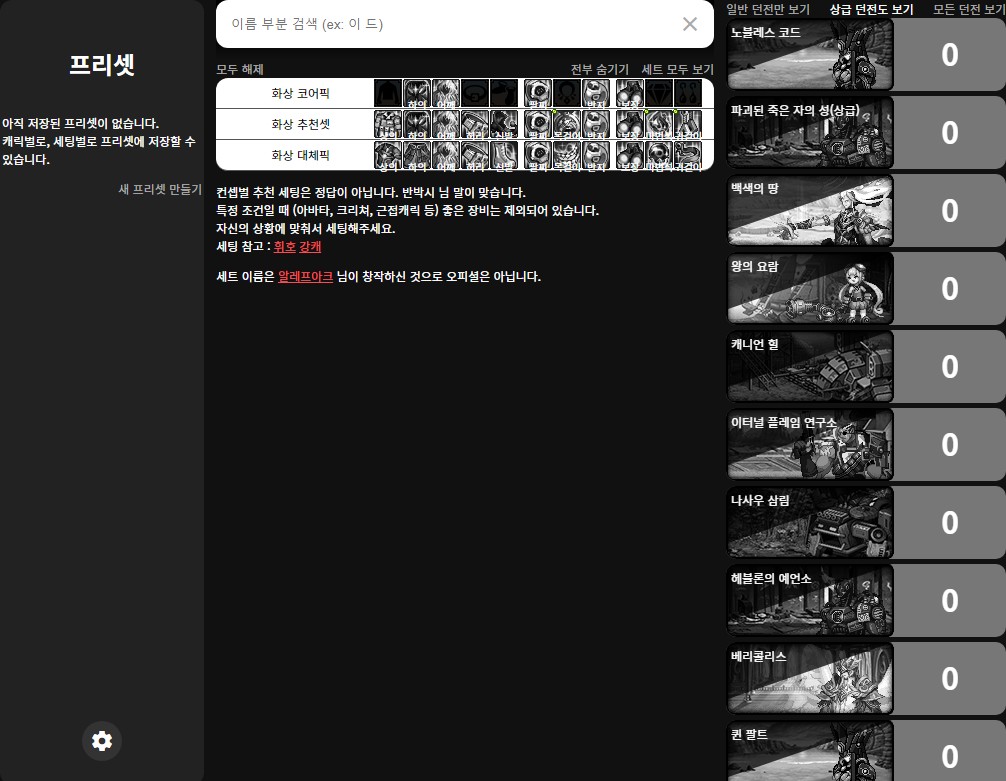The height and width of the screenshot is (781, 1006).
Task: Select 하의 item in 화상 코어픽 row
Action: coord(417,94)
